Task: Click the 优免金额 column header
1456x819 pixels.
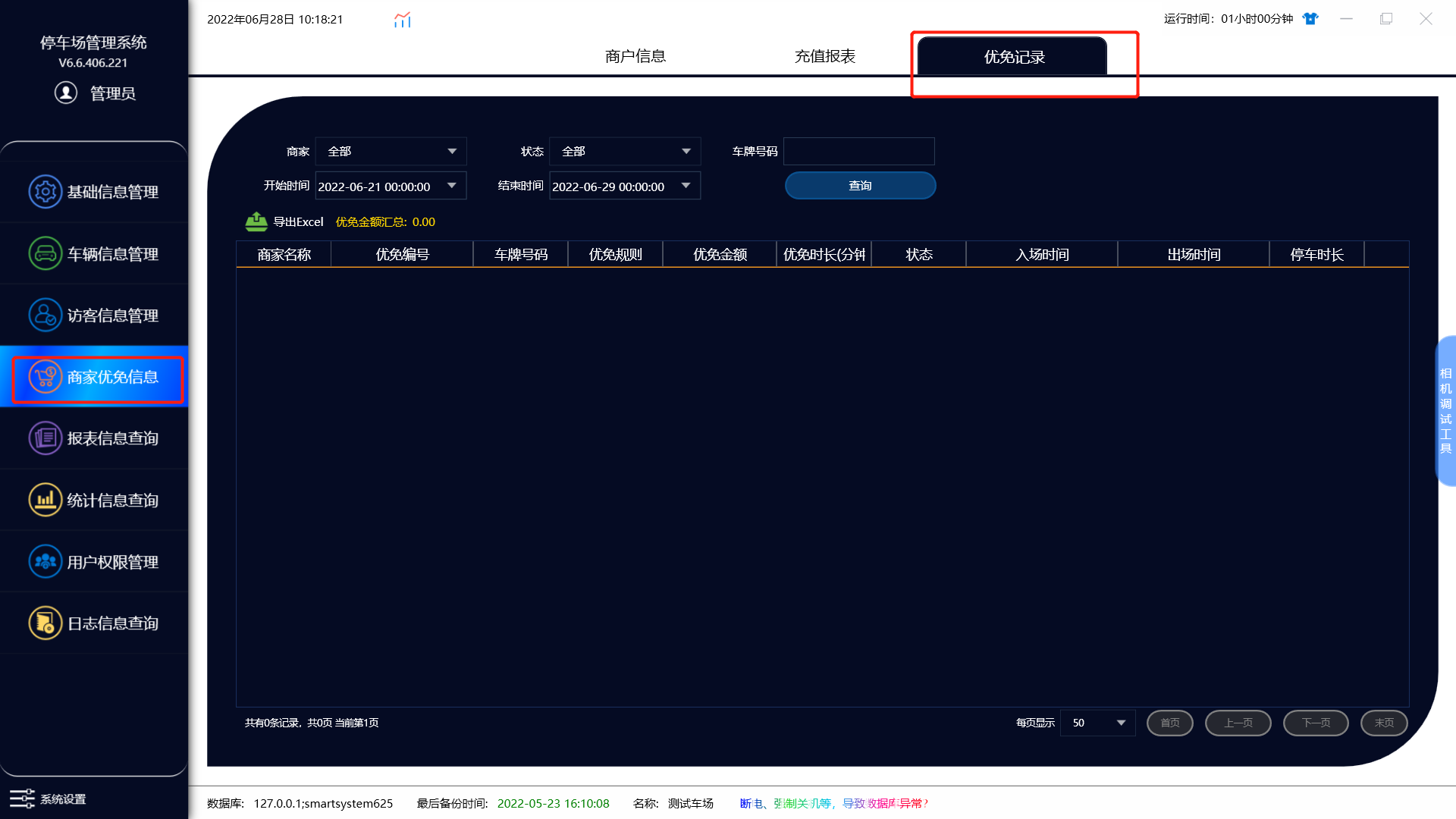Action: pyautogui.click(x=720, y=254)
